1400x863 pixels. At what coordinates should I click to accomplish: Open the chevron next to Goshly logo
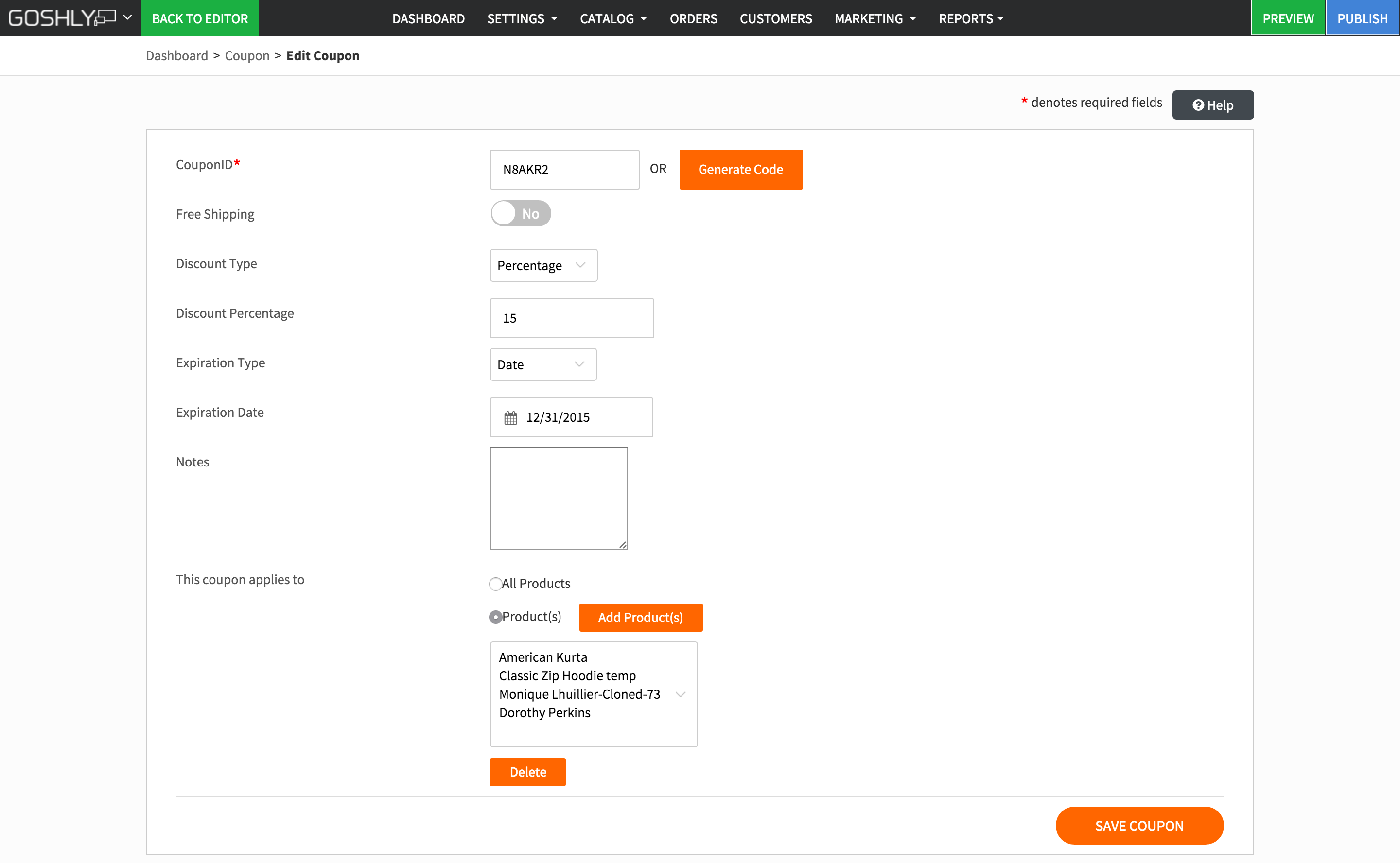coord(128,17)
